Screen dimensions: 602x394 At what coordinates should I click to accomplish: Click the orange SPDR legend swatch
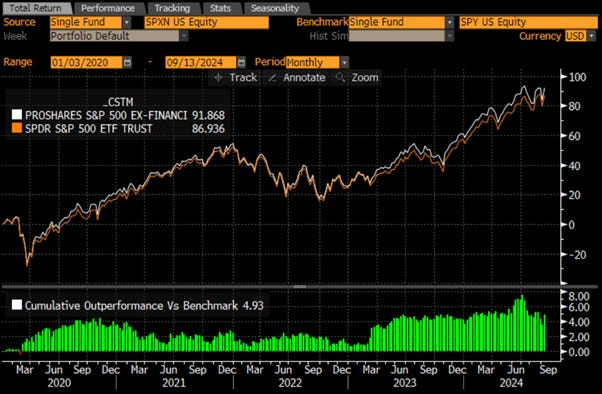[x=17, y=128]
